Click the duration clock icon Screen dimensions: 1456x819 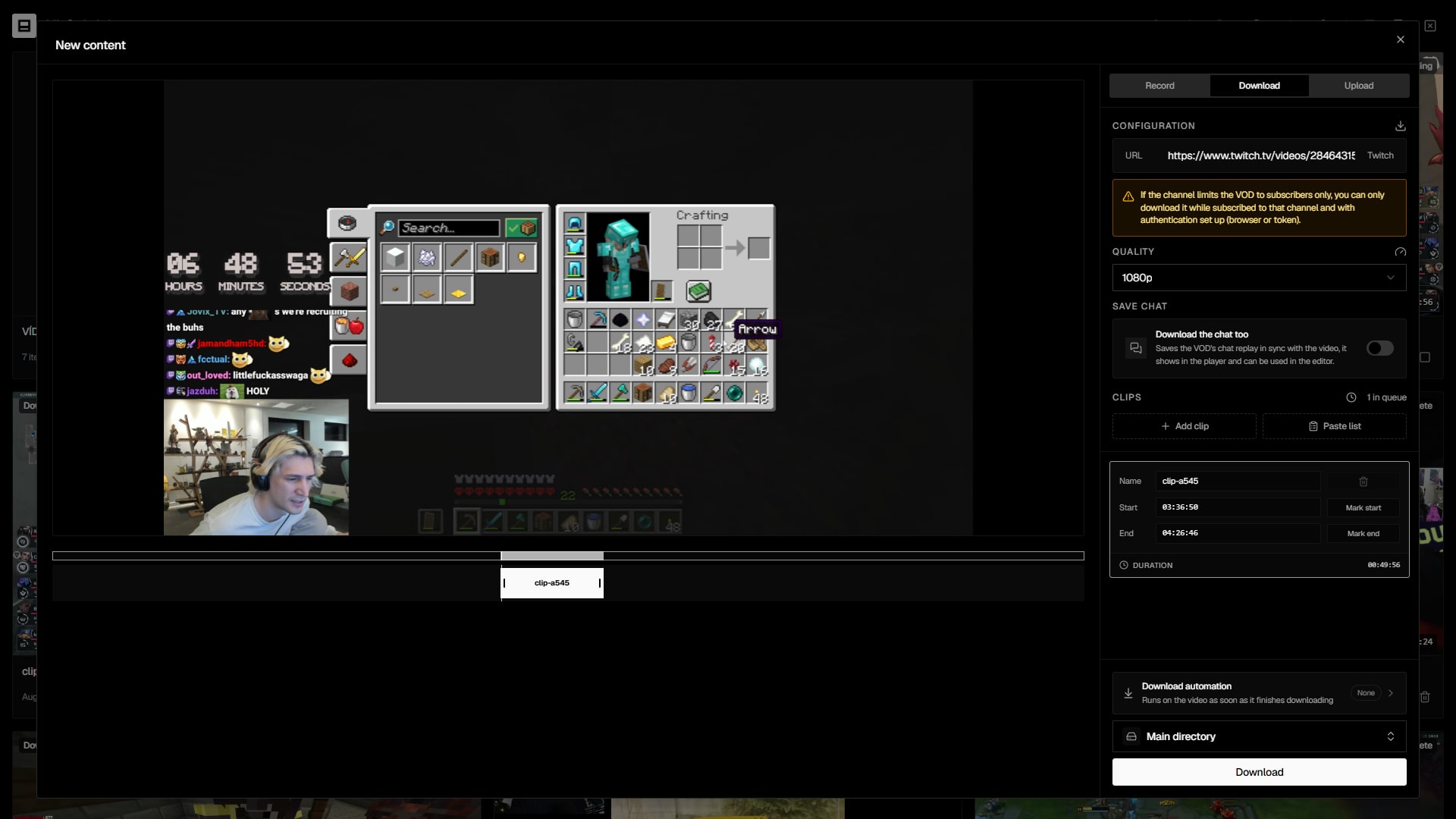[1123, 565]
